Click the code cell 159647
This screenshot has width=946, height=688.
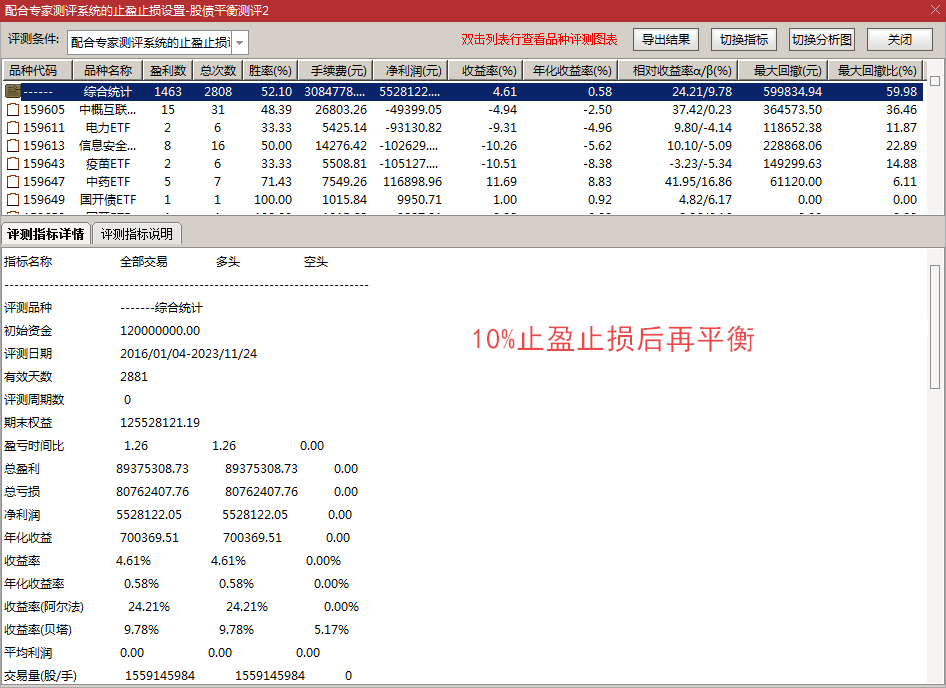tap(44, 182)
